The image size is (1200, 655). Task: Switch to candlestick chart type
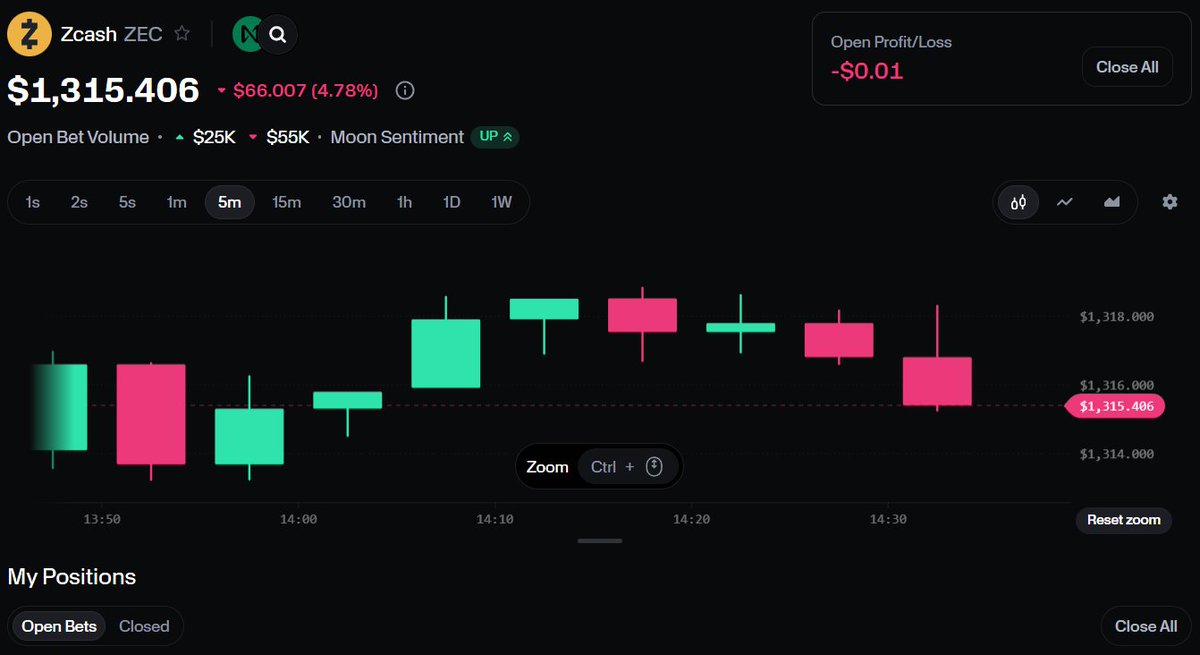1019,202
